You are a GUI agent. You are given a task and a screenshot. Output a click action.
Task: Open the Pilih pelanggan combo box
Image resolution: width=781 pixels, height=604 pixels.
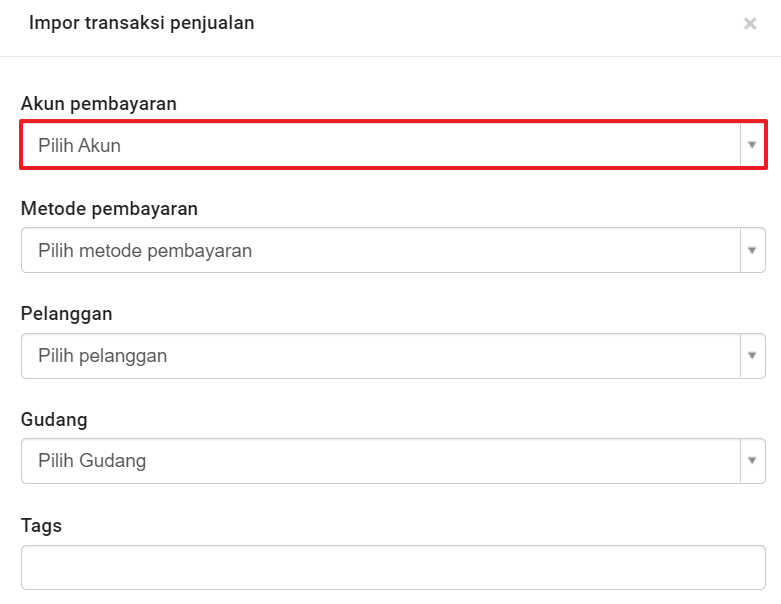click(380, 356)
